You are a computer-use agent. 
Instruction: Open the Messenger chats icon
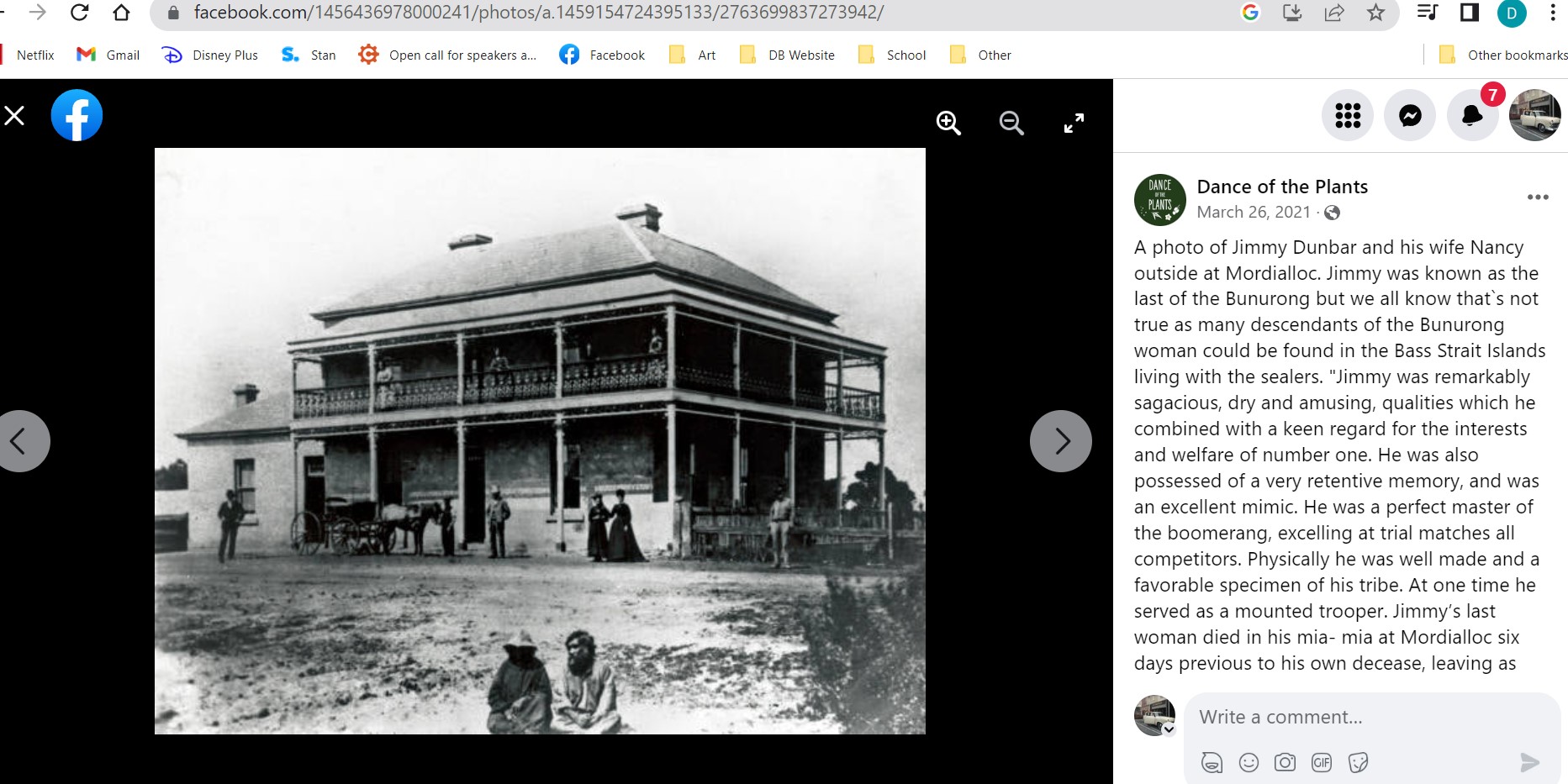click(x=1410, y=115)
